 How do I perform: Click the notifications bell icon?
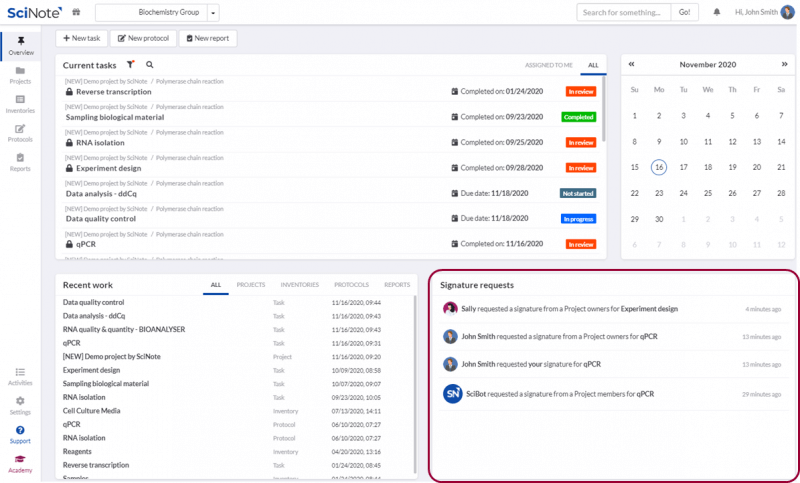point(716,12)
